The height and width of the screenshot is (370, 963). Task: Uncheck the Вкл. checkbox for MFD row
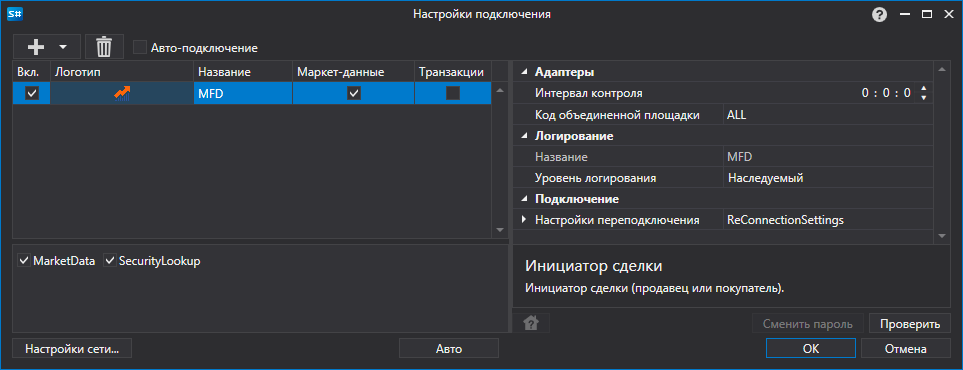click(x=31, y=93)
